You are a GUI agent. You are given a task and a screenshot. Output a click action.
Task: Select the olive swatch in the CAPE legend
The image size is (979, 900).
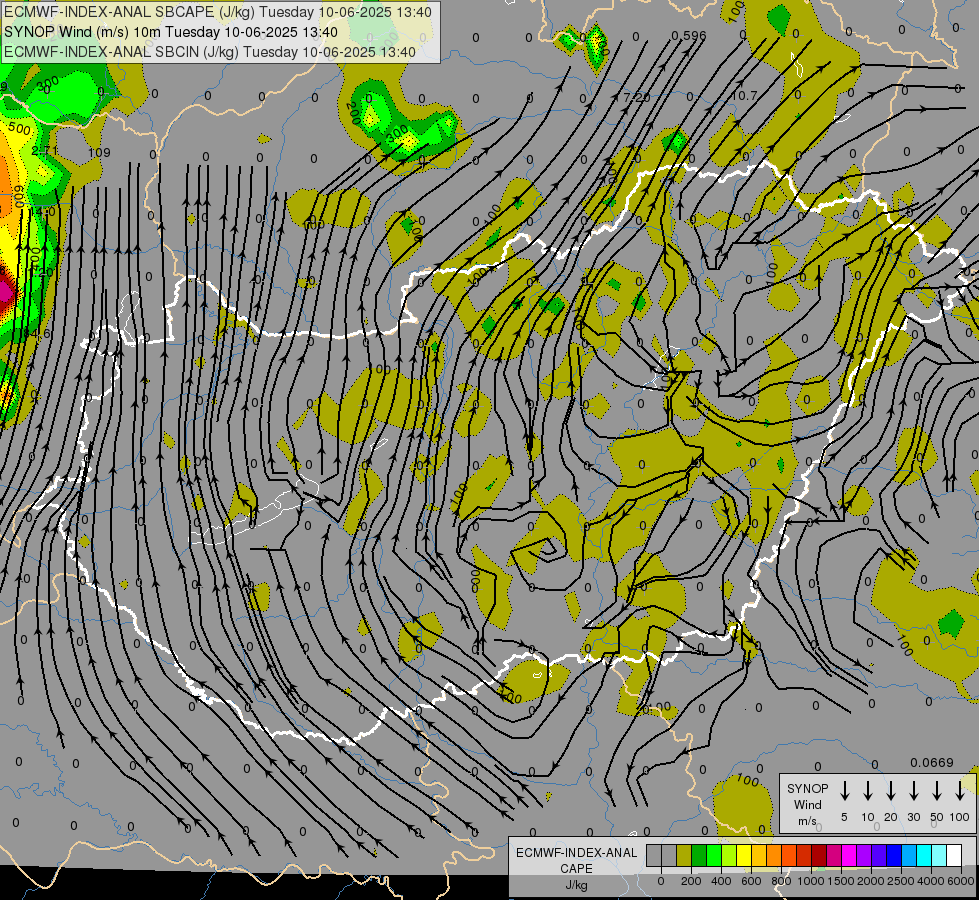click(x=684, y=856)
